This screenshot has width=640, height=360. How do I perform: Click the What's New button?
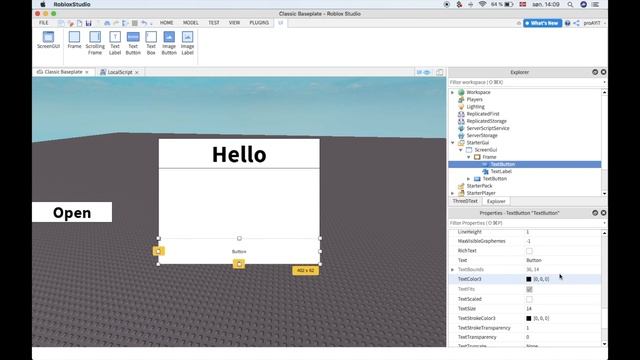(542, 23)
